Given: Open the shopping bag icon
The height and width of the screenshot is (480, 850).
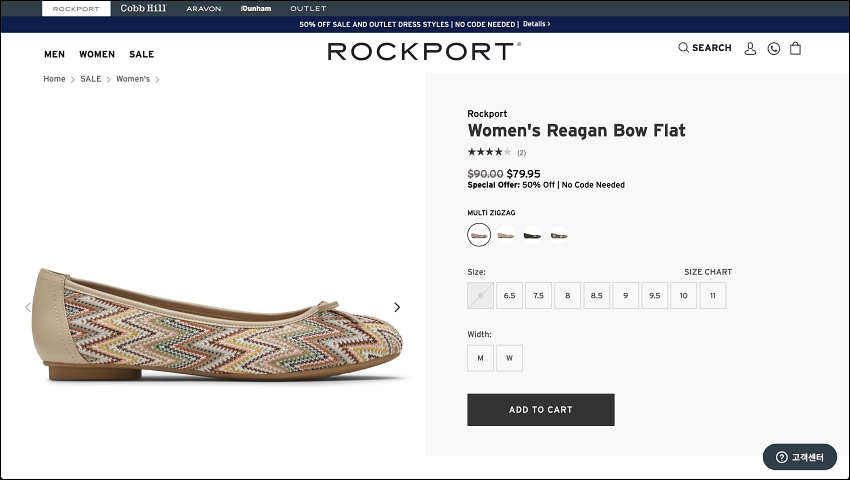Looking at the screenshot, I should [x=795, y=48].
